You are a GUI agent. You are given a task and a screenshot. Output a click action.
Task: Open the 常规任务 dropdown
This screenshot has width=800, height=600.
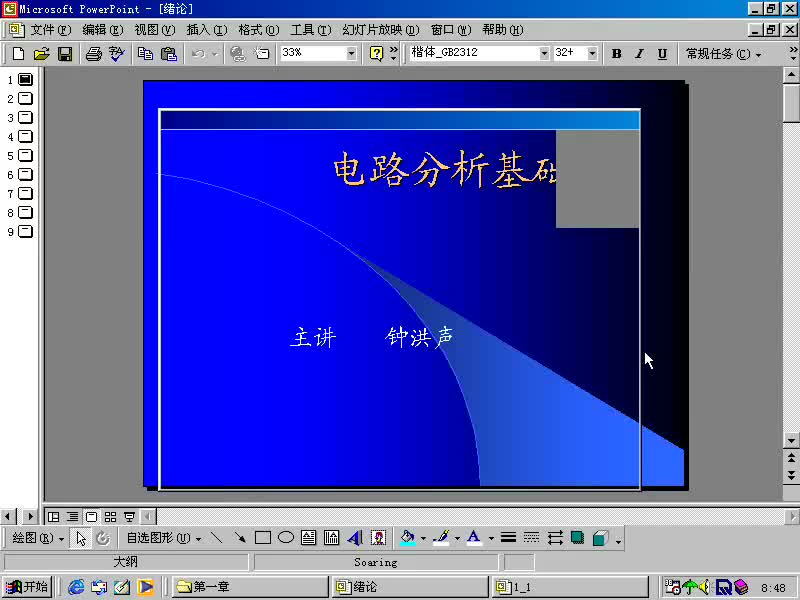722,54
